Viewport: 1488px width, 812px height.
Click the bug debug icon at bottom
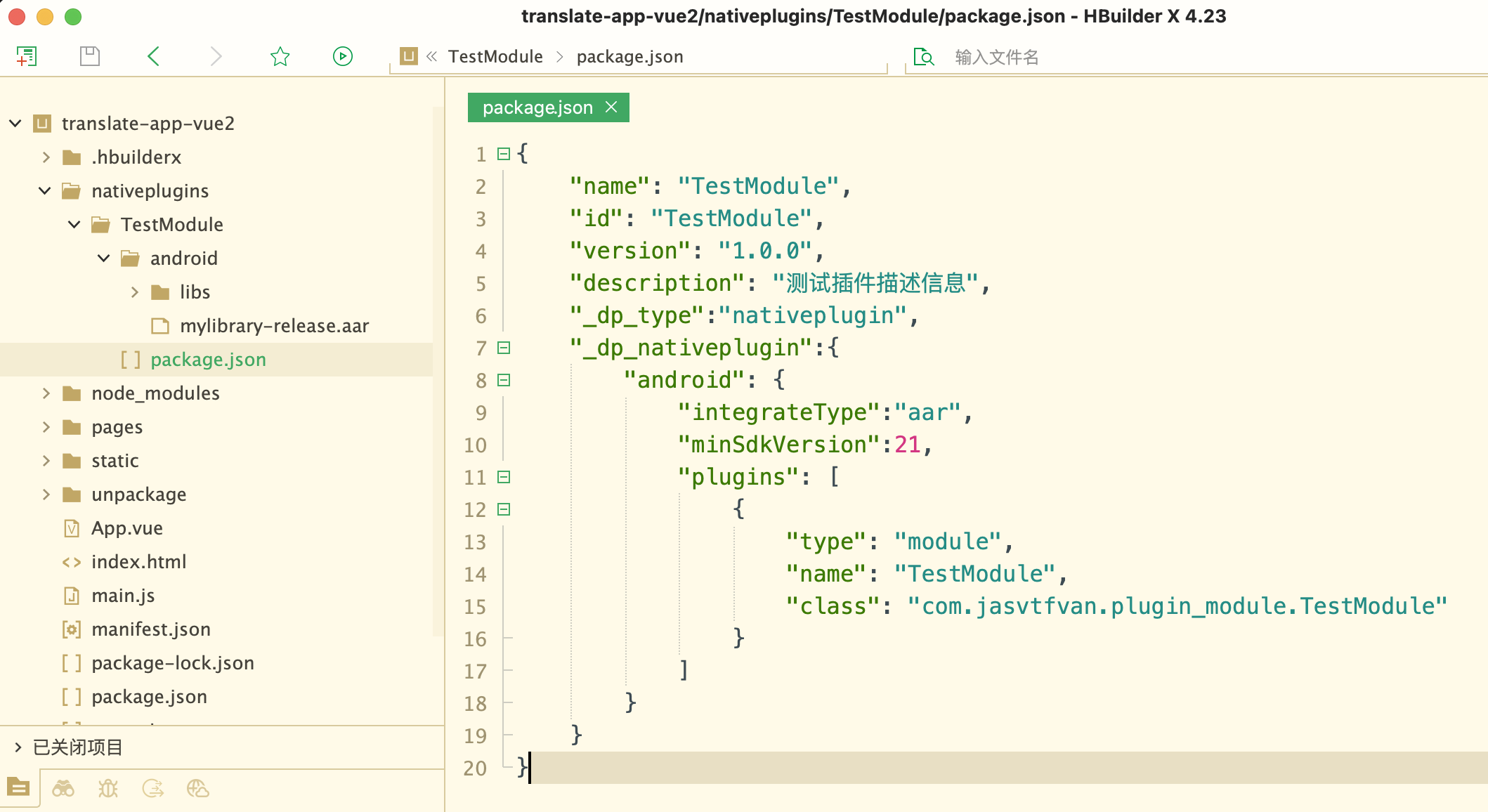(108, 788)
